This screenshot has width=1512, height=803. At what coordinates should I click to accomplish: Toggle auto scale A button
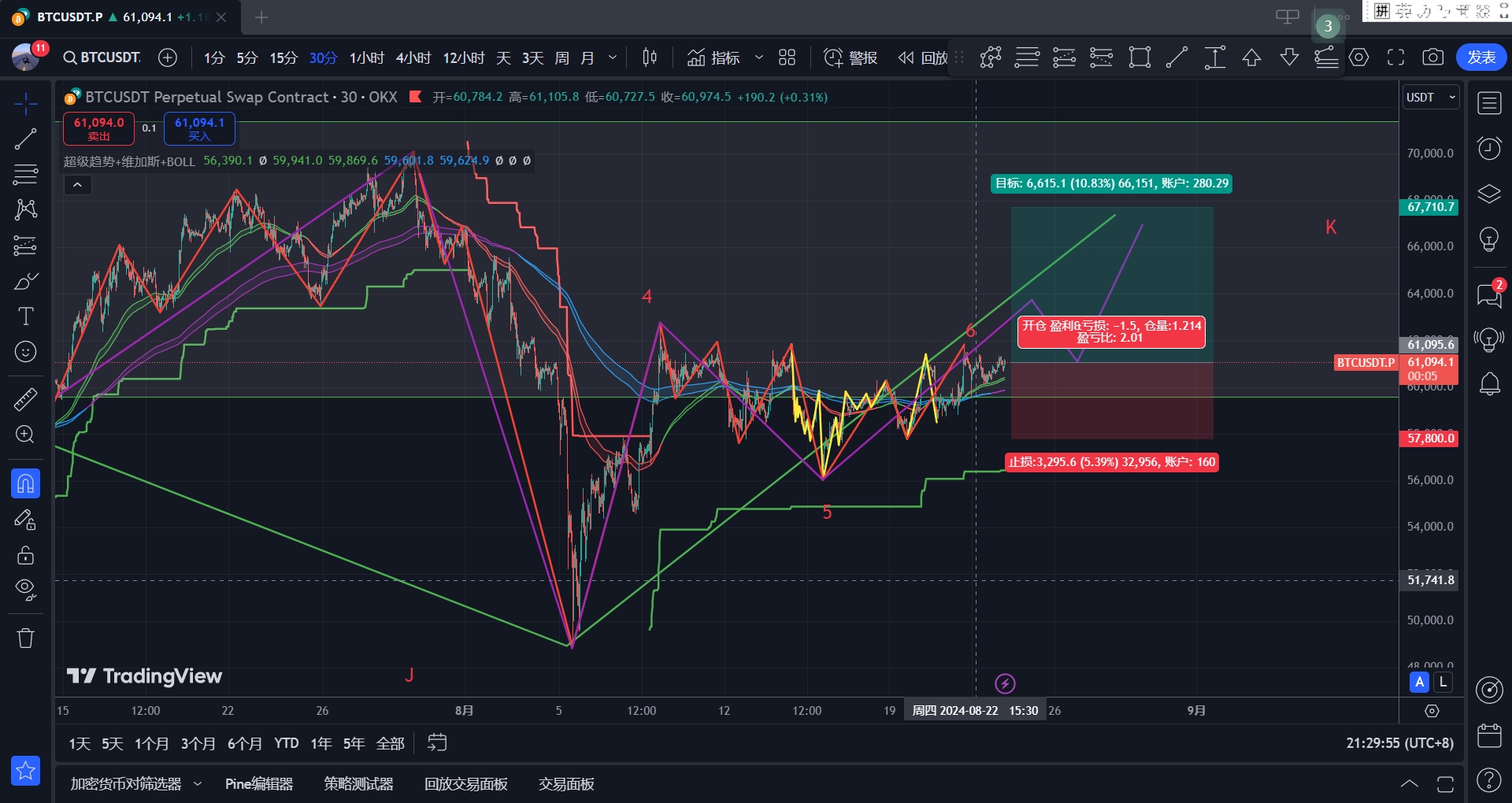coord(1420,683)
